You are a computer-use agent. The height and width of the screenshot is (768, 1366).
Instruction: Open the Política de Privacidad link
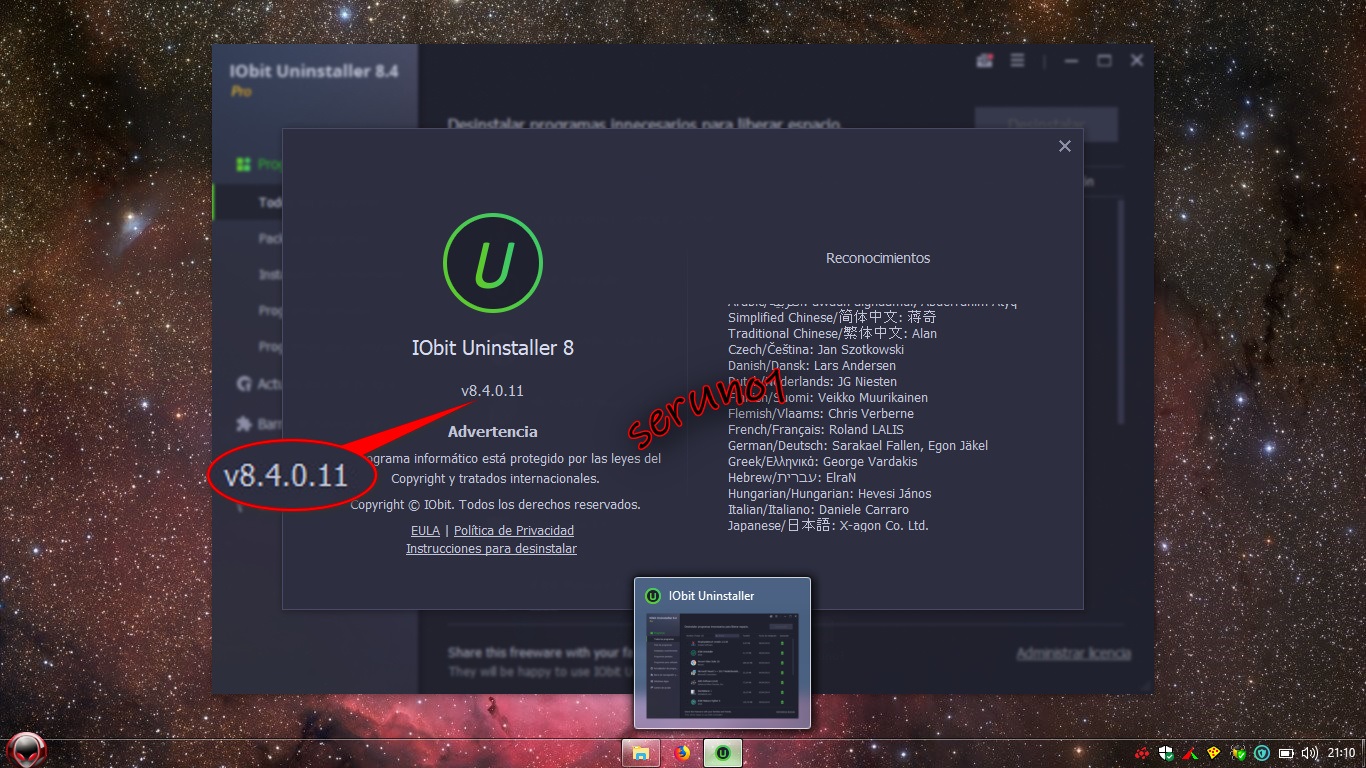(x=514, y=531)
